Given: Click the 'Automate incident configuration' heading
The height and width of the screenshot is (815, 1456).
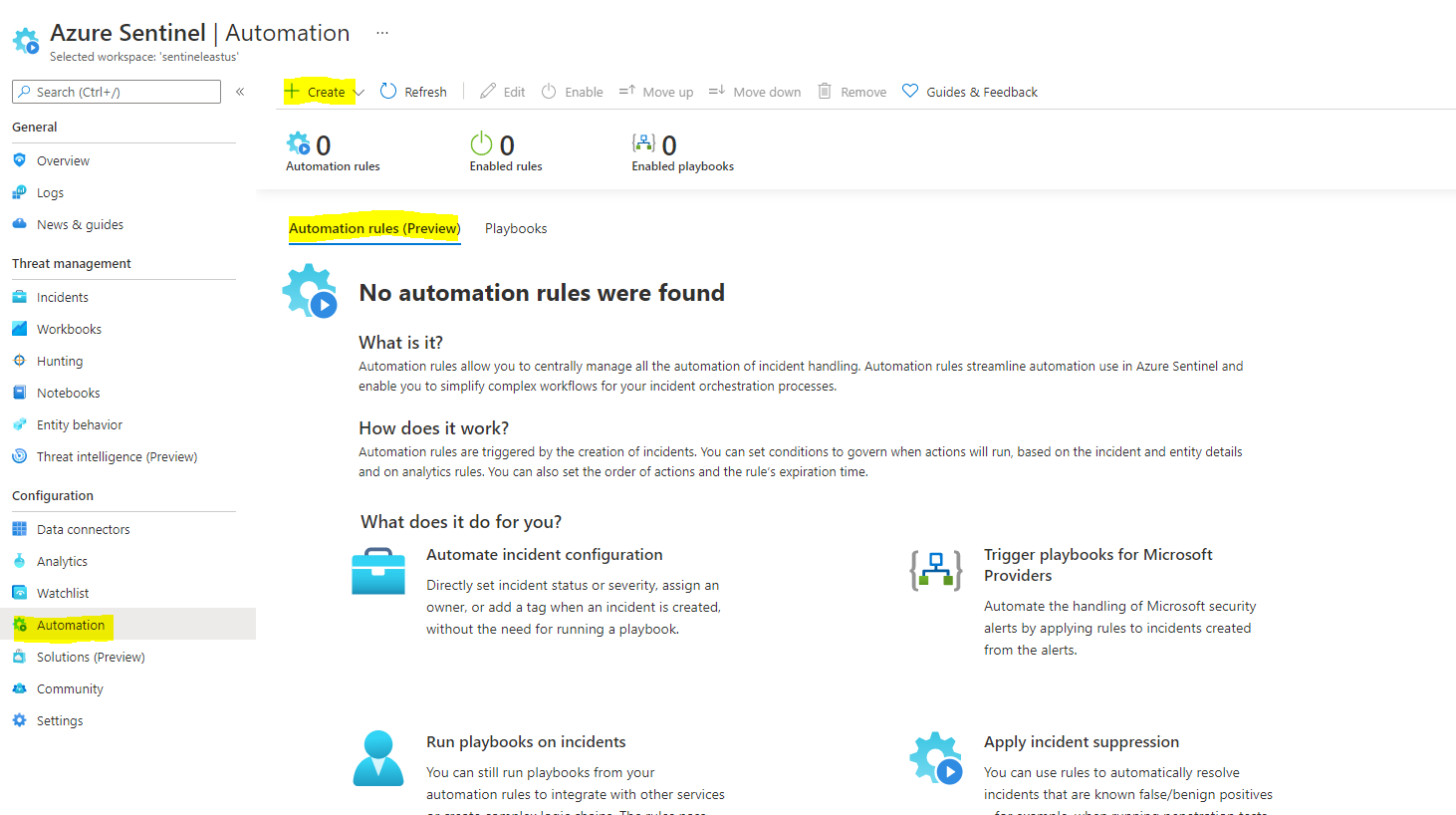Looking at the screenshot, I should (x=545, y=554).
